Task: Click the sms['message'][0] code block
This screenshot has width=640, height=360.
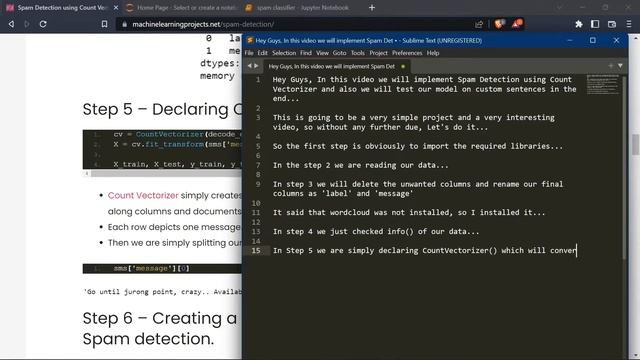Action: pos(162,269)
